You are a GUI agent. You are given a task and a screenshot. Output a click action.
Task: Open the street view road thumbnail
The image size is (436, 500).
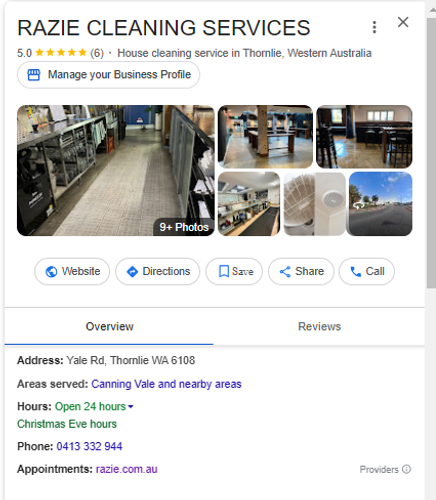tap(380, 204)
